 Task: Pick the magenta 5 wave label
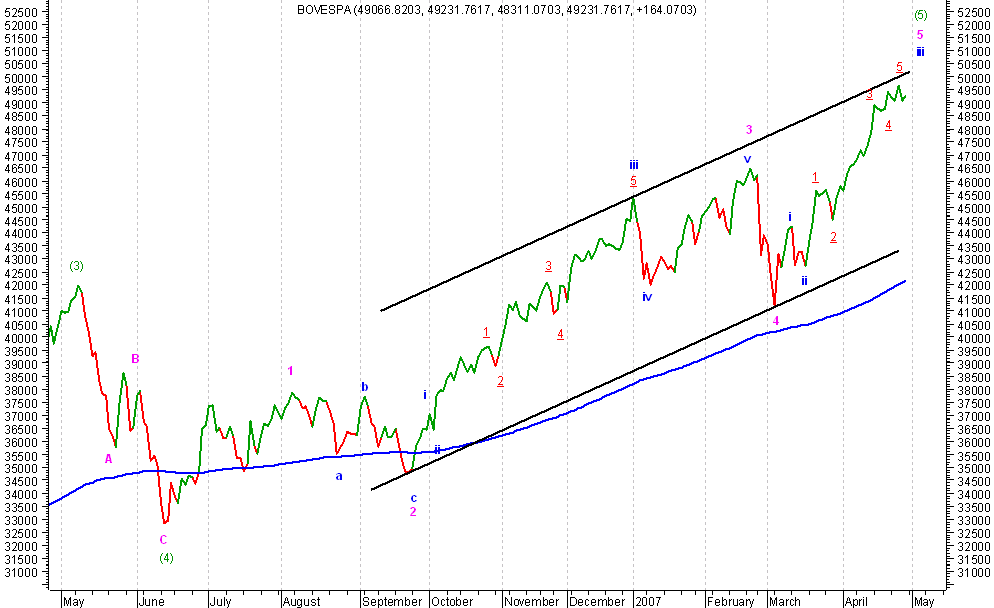920,35
